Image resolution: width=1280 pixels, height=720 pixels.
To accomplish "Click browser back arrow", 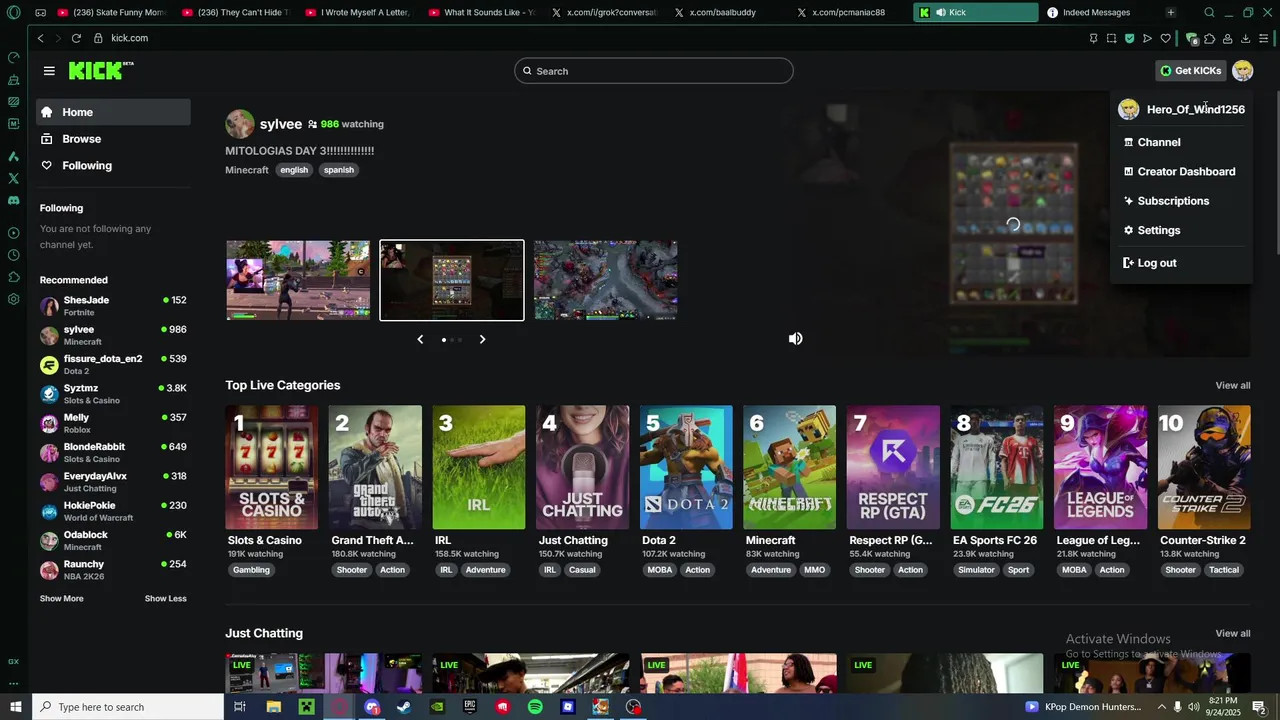I will (x=40, y=38).
